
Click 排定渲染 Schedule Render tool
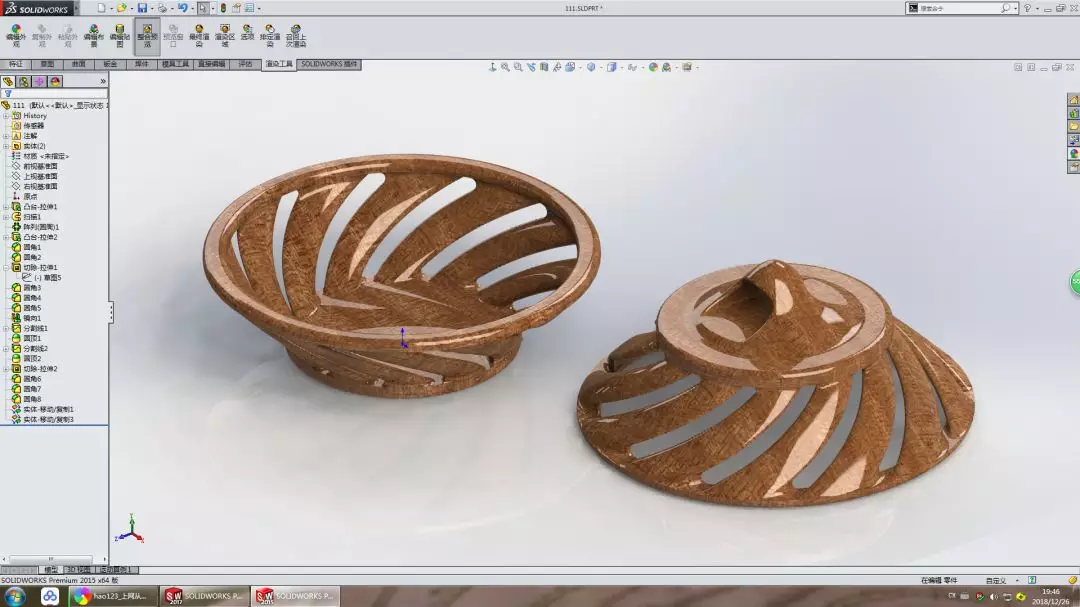point(270,36)
